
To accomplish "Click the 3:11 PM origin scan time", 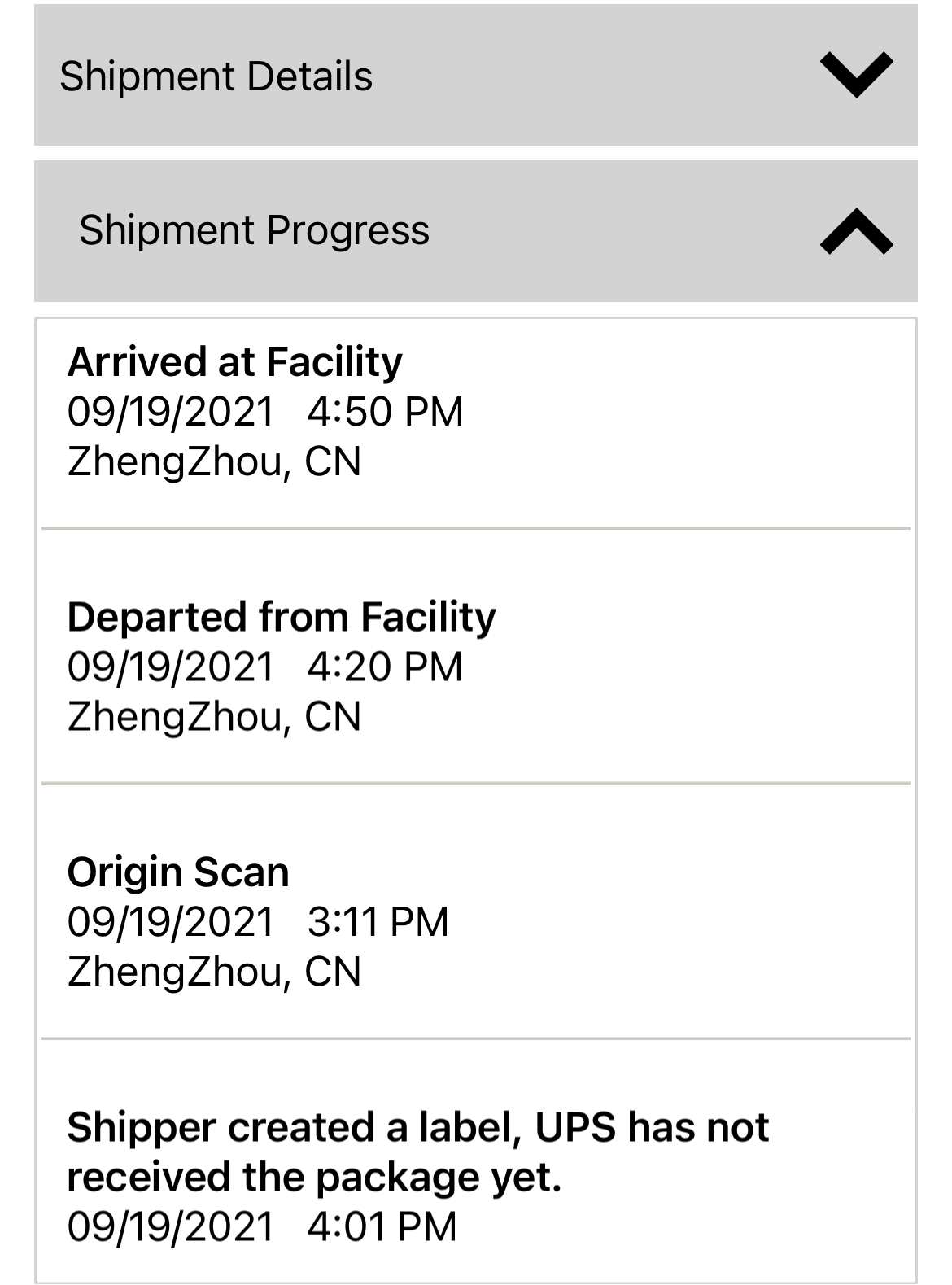I will pyautogui.click(x=378, y=922).
